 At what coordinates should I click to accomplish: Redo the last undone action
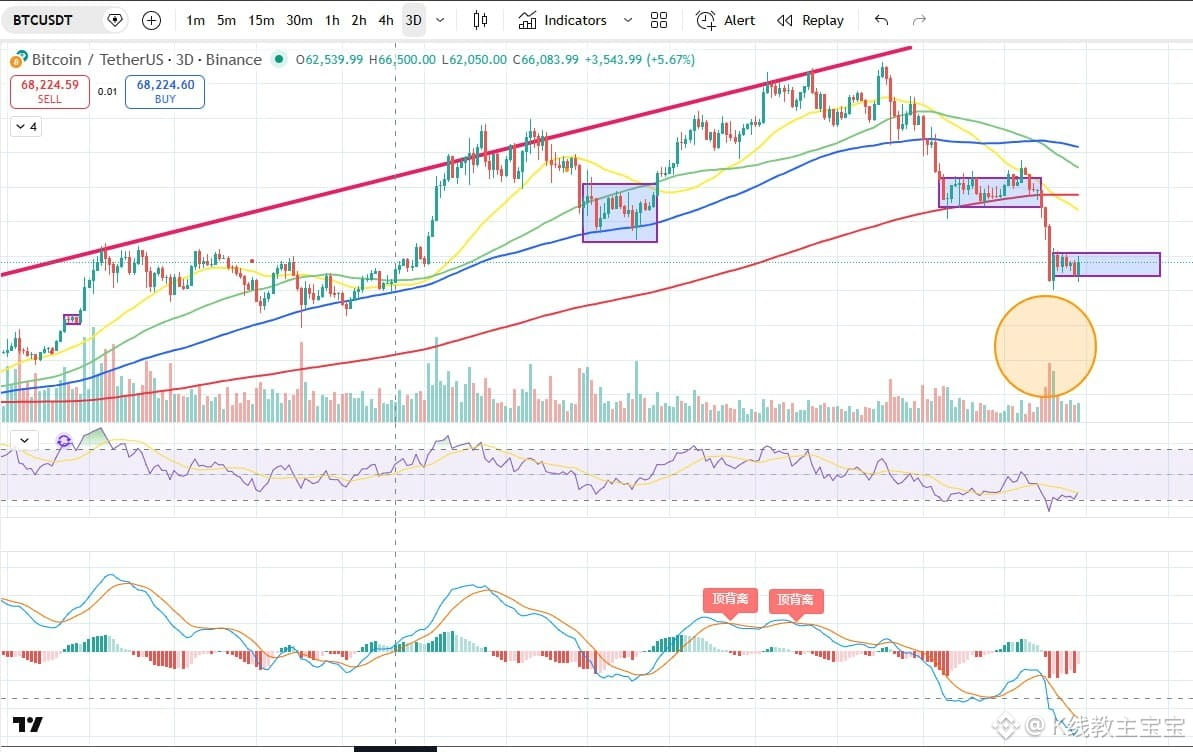(x=919, y=21)
